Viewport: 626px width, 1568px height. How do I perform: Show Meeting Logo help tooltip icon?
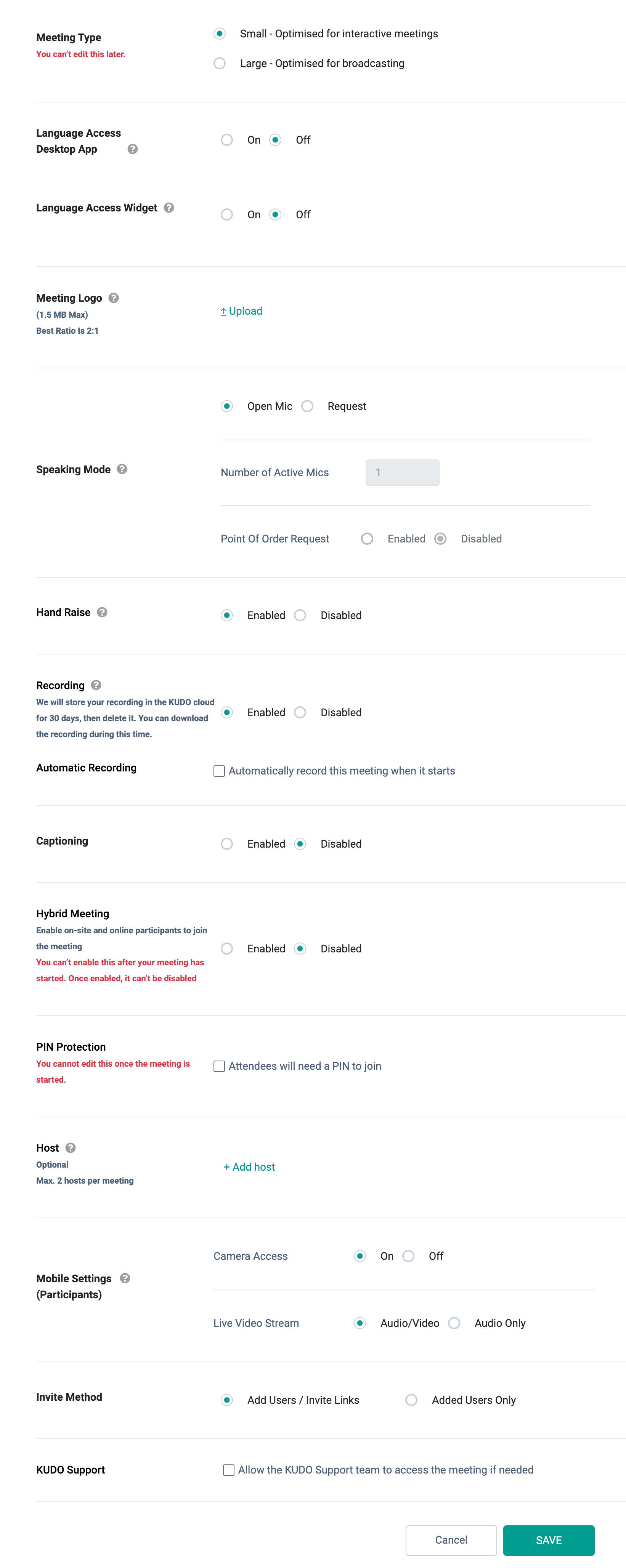click(113, 298)
